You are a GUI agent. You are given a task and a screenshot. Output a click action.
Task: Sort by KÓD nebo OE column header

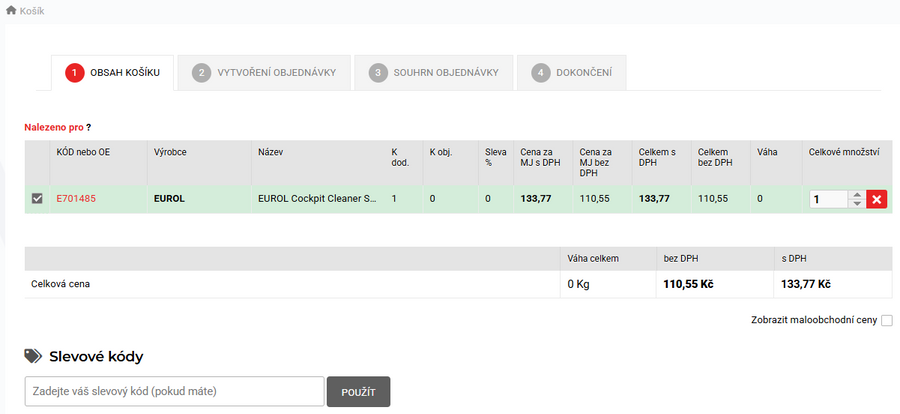click(x=85, y=152)
